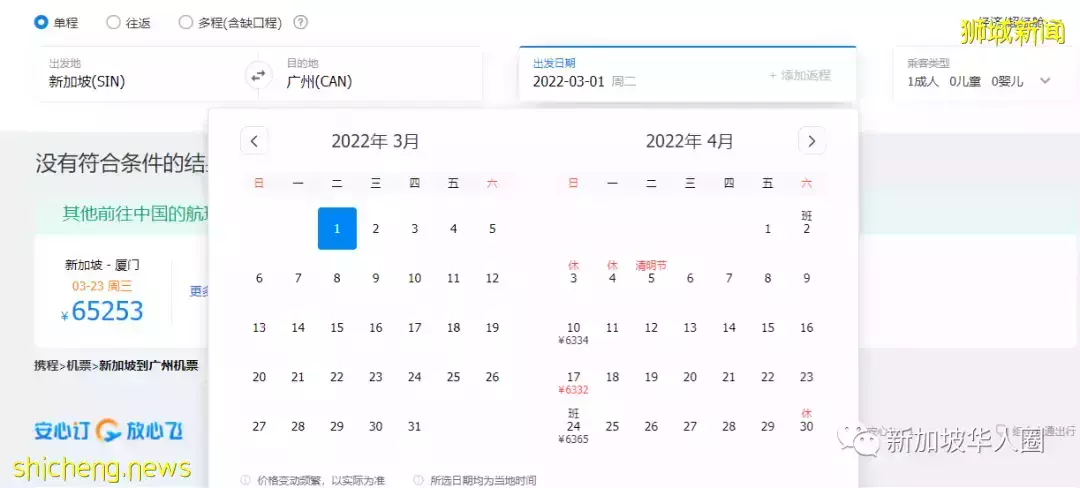Open 机票 breadcrumb link
The width and height of the screenshot is (1080, 488).
[x=80, y=365]
